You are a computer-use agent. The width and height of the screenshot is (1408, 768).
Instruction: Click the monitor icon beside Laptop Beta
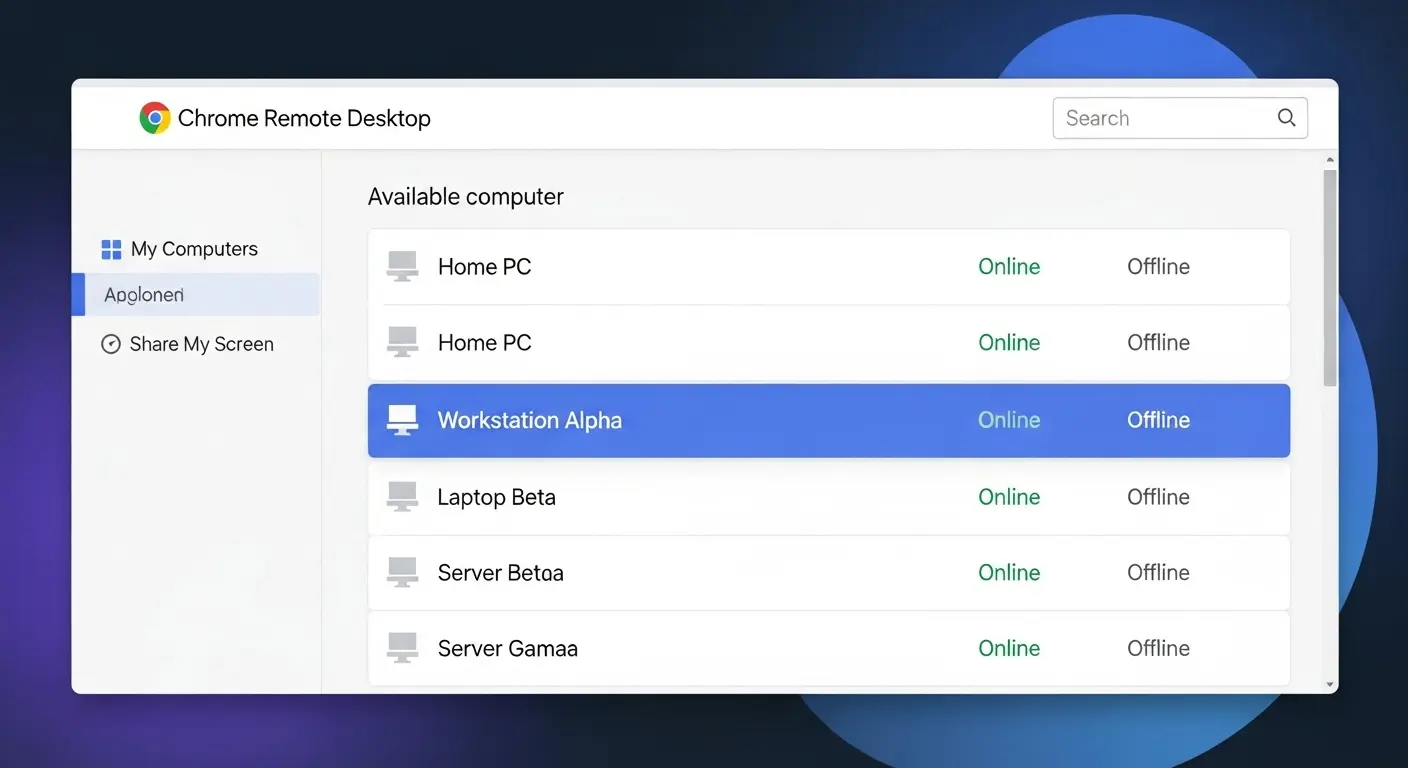coord(402,497)
